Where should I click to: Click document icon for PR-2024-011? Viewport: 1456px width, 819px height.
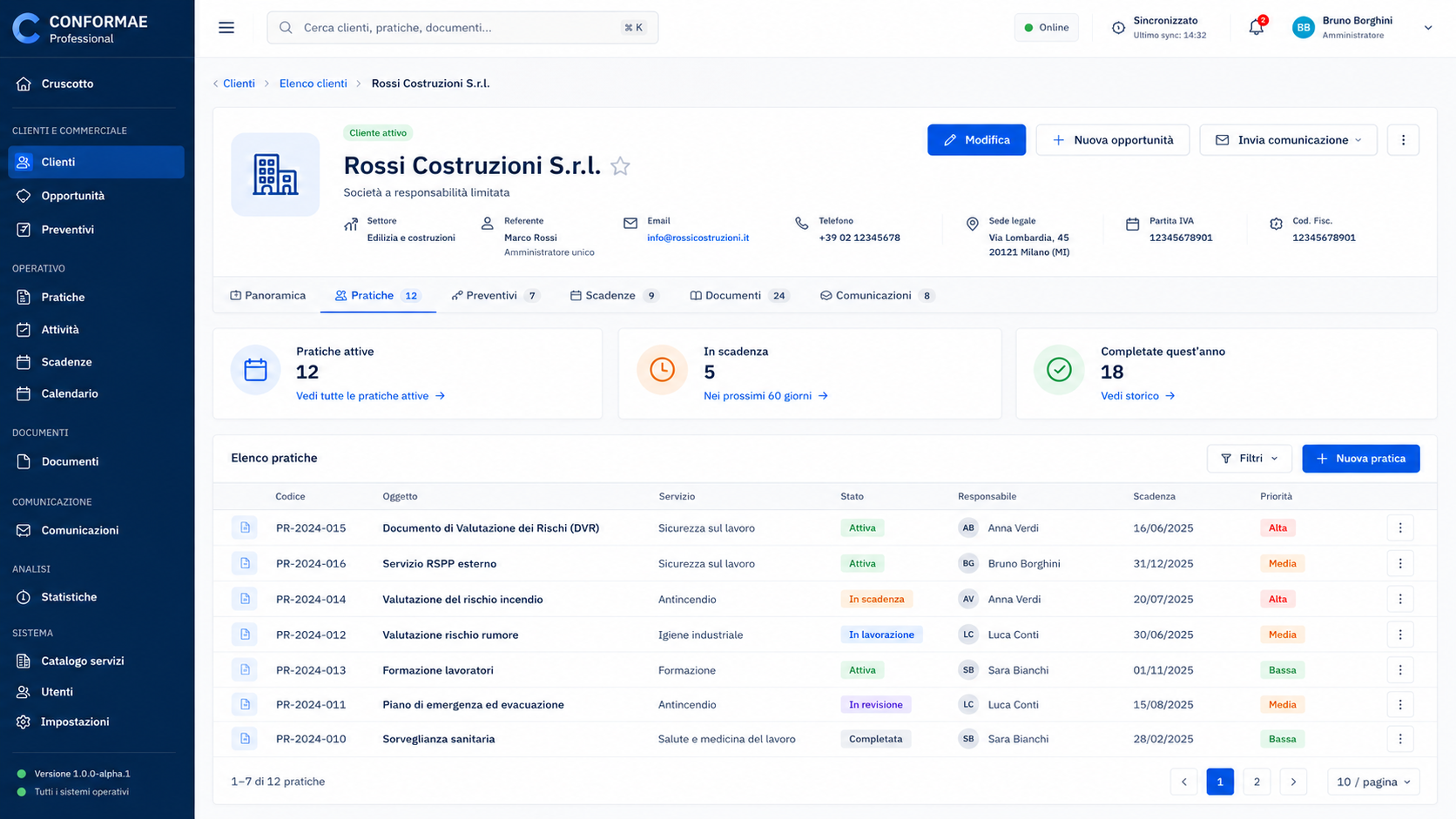click(x=245, y=704)
